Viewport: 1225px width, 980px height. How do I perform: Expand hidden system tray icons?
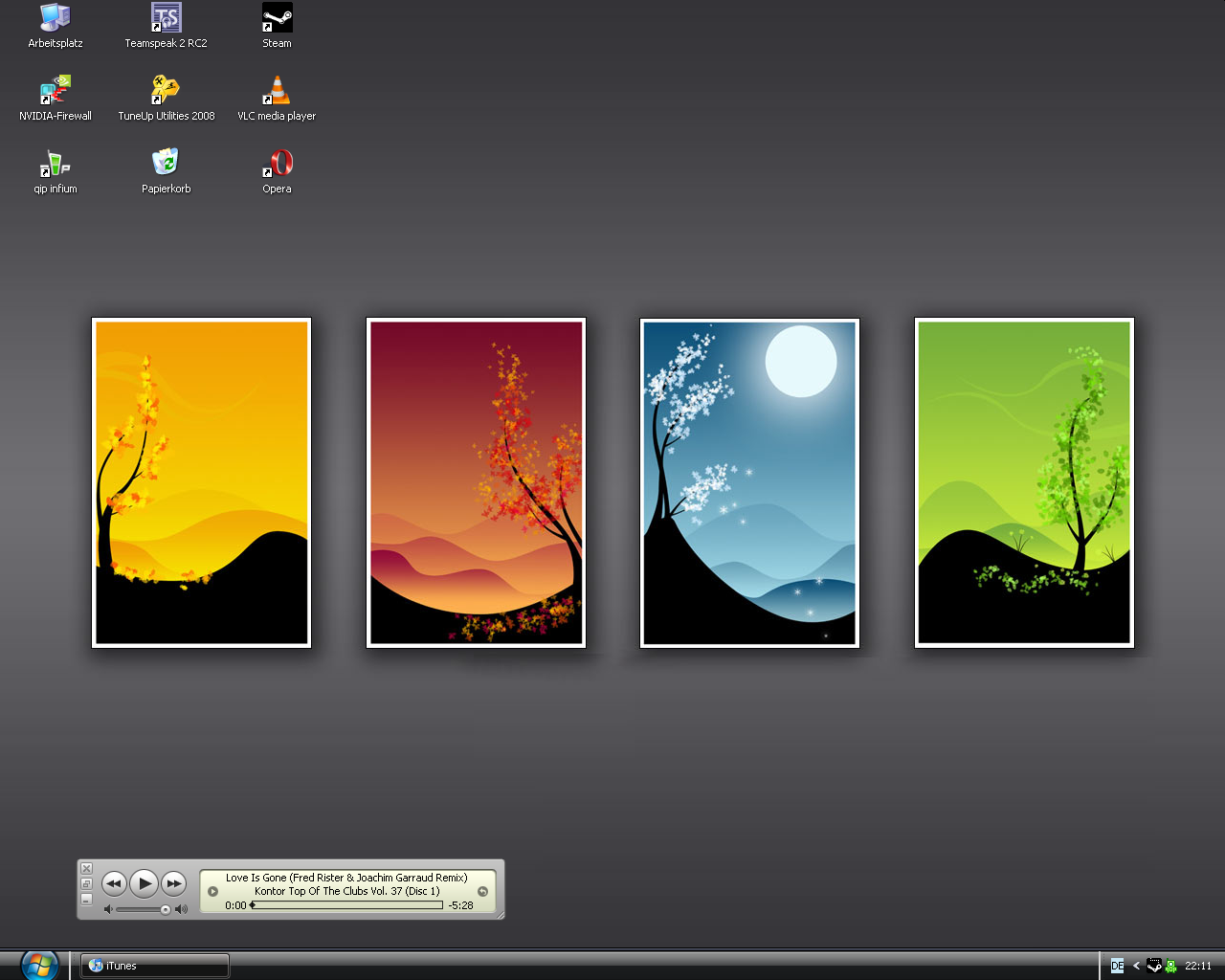click(x=1136, y=966)
